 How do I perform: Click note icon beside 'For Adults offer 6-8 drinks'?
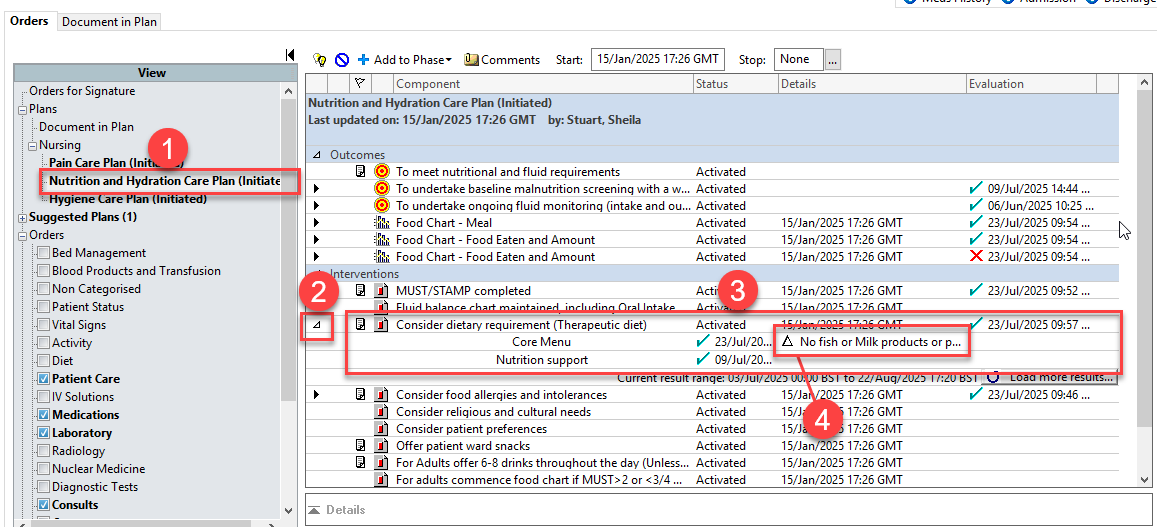click(x=361, y=463)
